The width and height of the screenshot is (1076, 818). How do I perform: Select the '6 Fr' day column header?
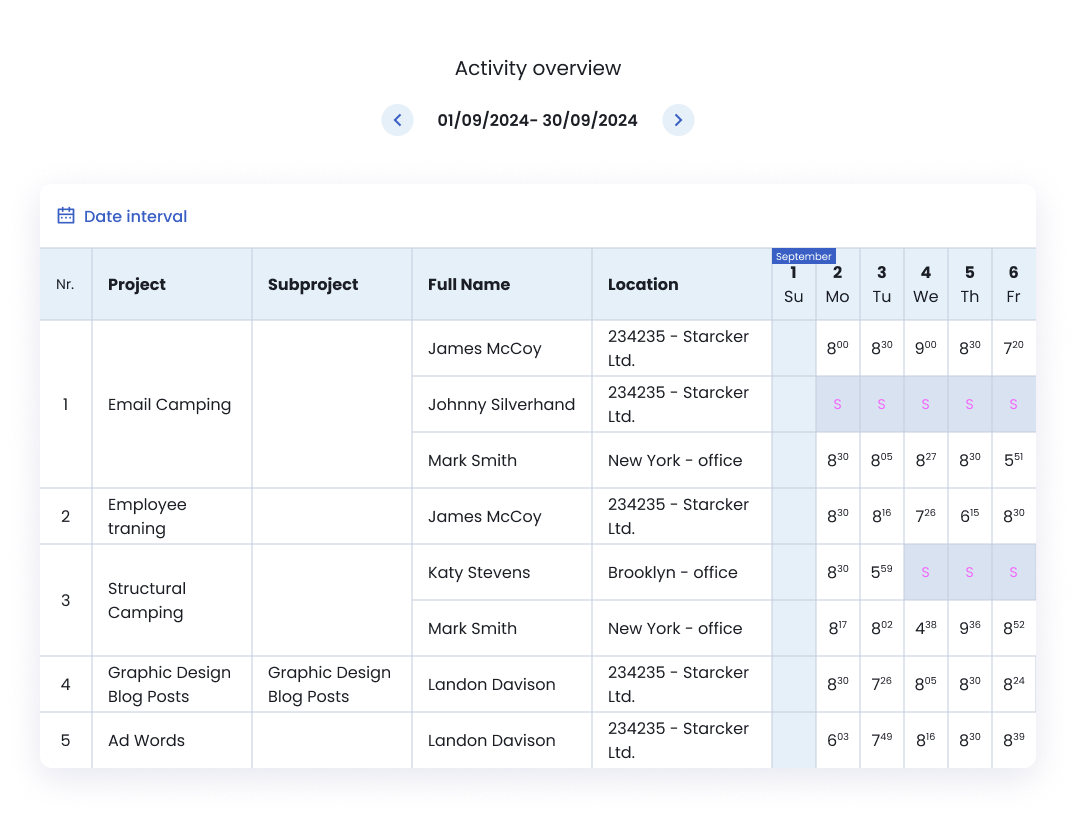[x=1013, y=284]
